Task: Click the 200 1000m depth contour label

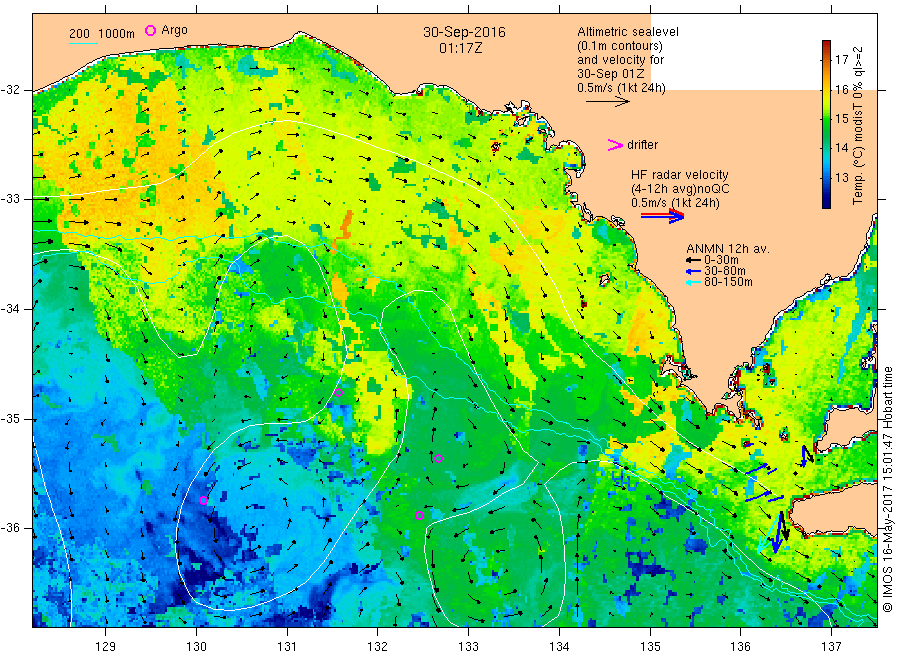Action: coord(102,34)
